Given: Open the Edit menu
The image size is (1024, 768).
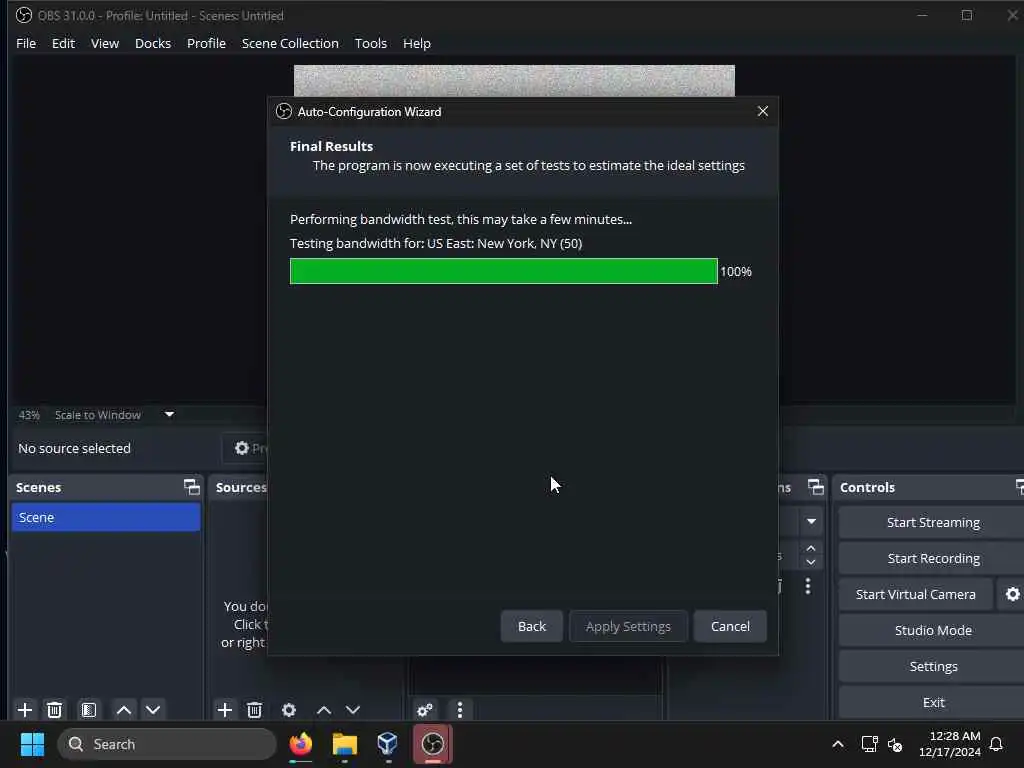Looking at the screenshot, I should pyautogui.click(x=63, y=43).
